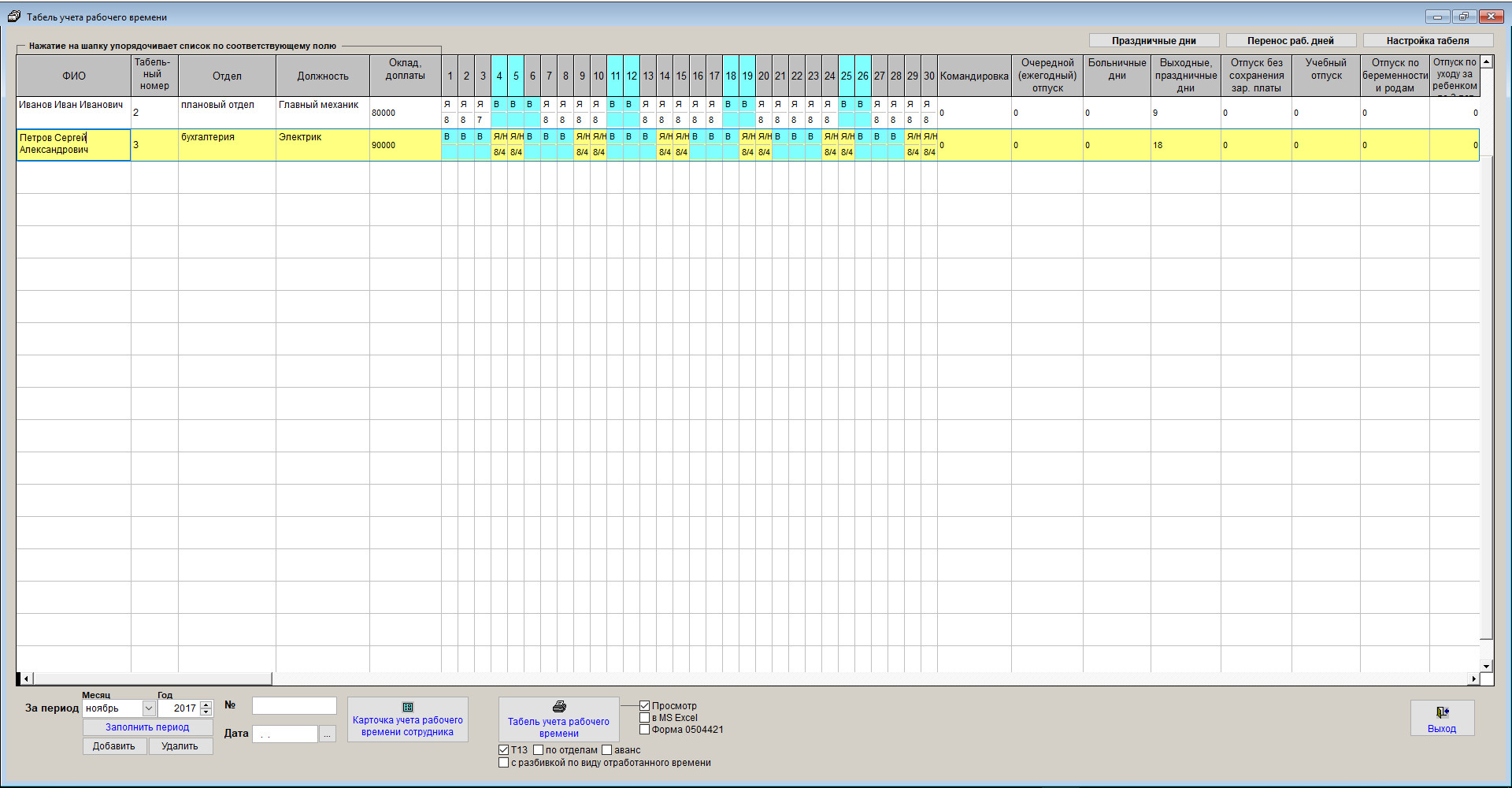Click the holidays value 9 for Иванов
This screenshot has width=1512, height=788.
point(1186,113)
